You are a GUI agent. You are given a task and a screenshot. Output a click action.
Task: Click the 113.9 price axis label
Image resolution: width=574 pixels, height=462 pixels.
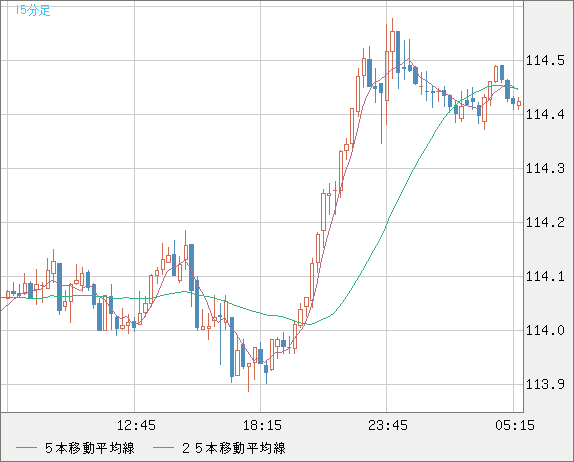coord(545,384)
